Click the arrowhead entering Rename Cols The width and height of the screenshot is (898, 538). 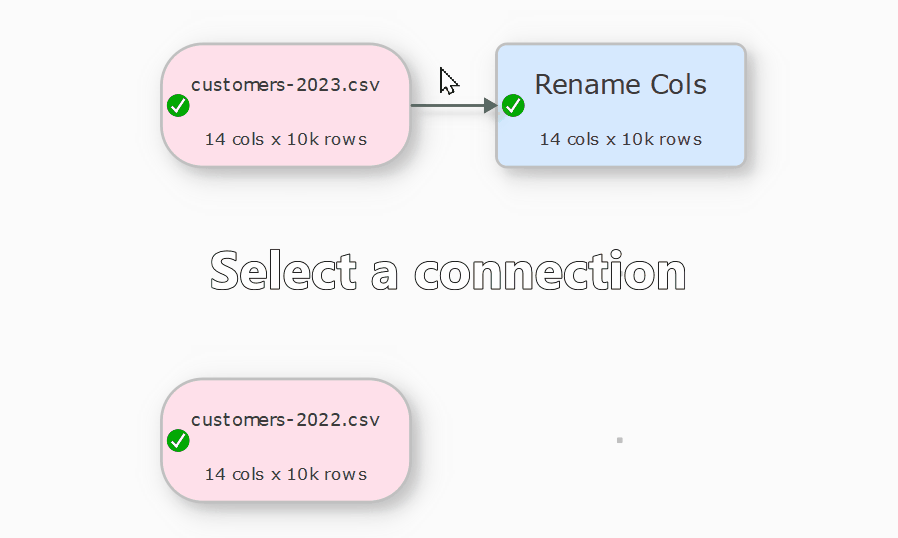[490, 106]
